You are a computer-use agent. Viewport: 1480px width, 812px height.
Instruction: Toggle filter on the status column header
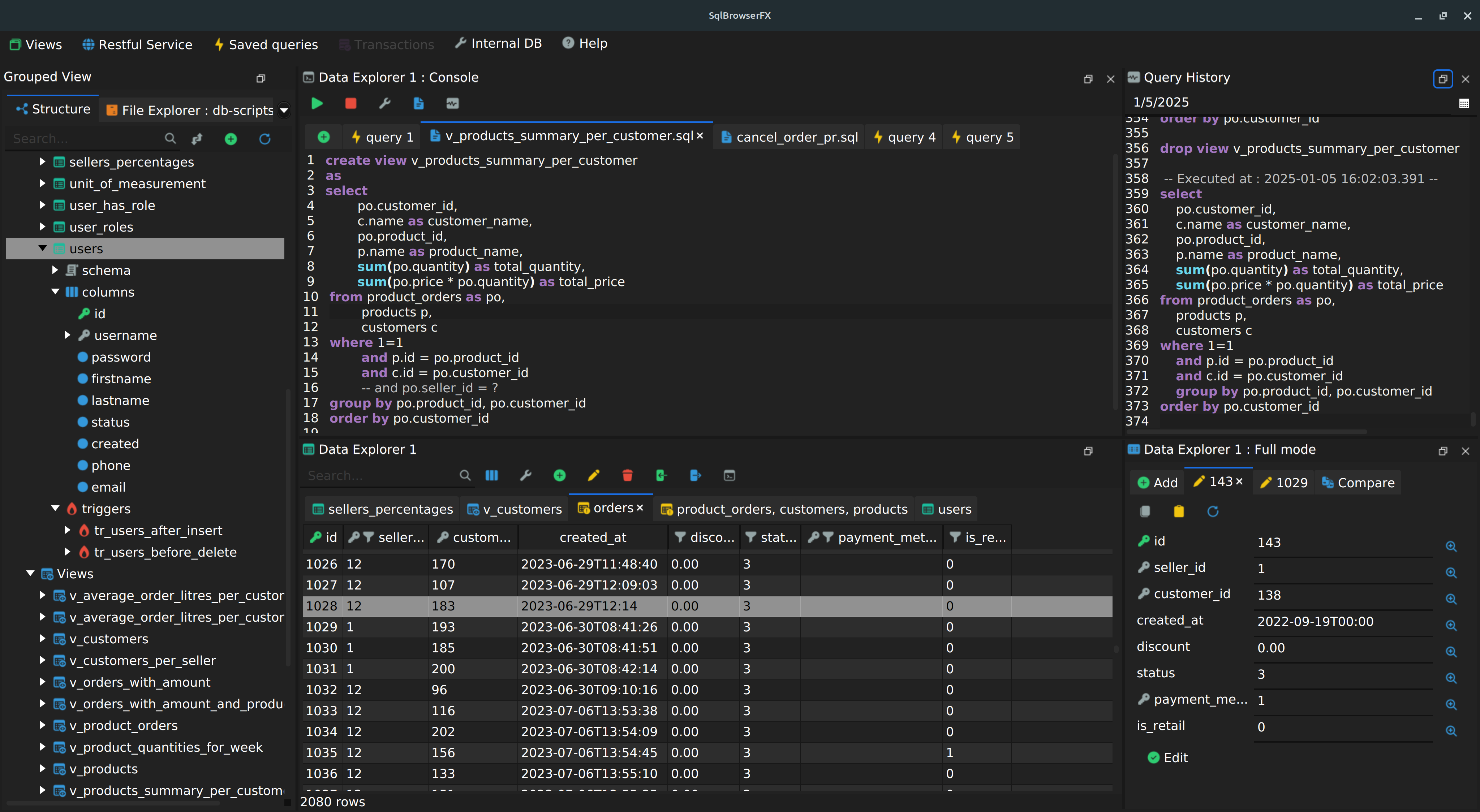pyautogui.click(x=750, y=537)
